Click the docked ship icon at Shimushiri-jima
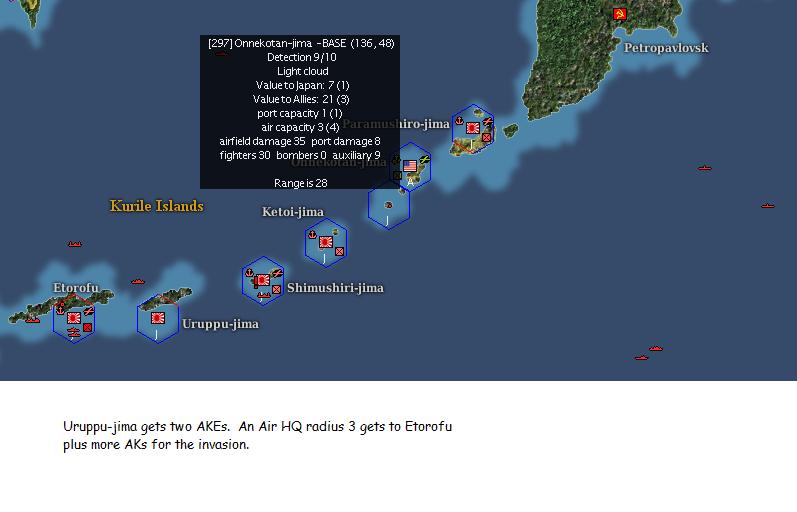797x512 pixels. click(263, 295)
